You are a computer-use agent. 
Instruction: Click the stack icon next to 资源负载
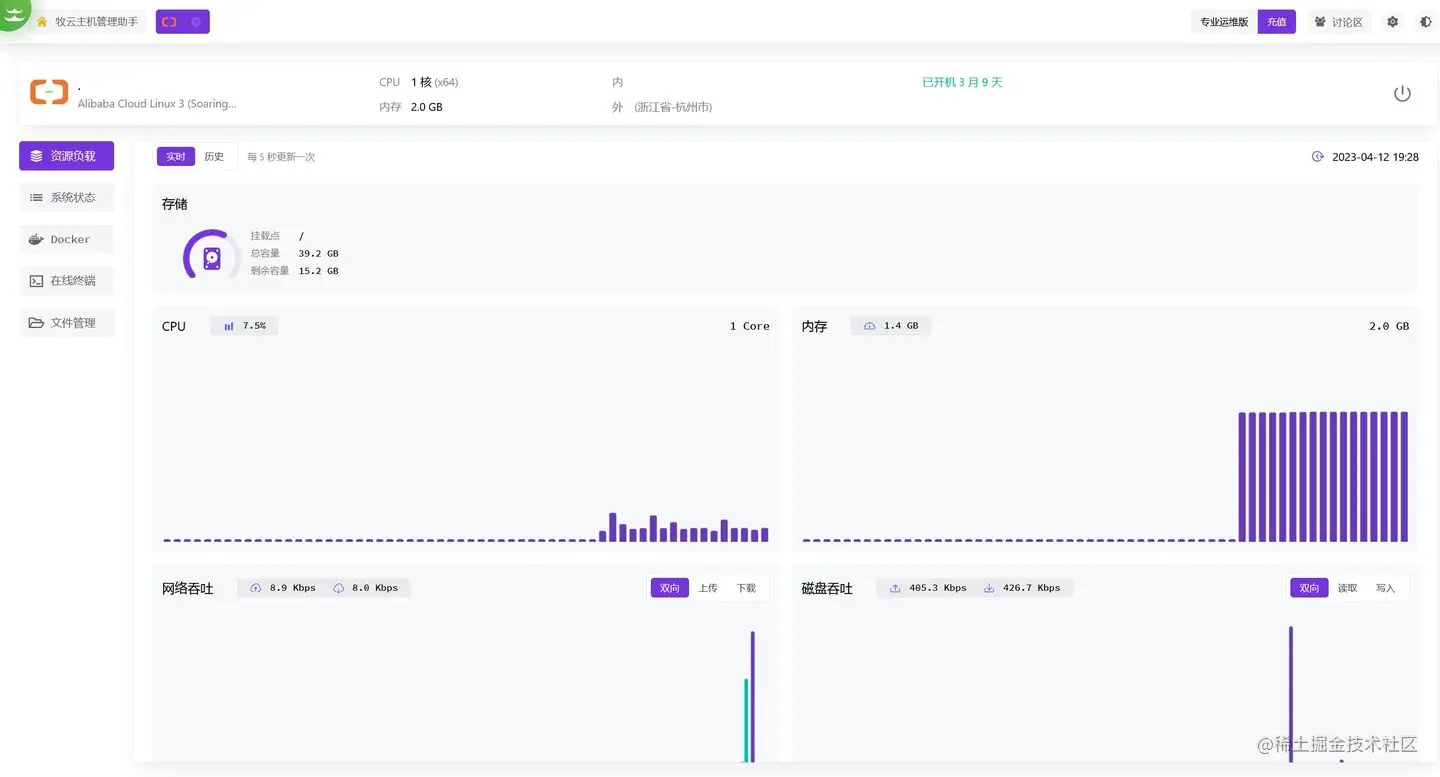click(37, 156)
